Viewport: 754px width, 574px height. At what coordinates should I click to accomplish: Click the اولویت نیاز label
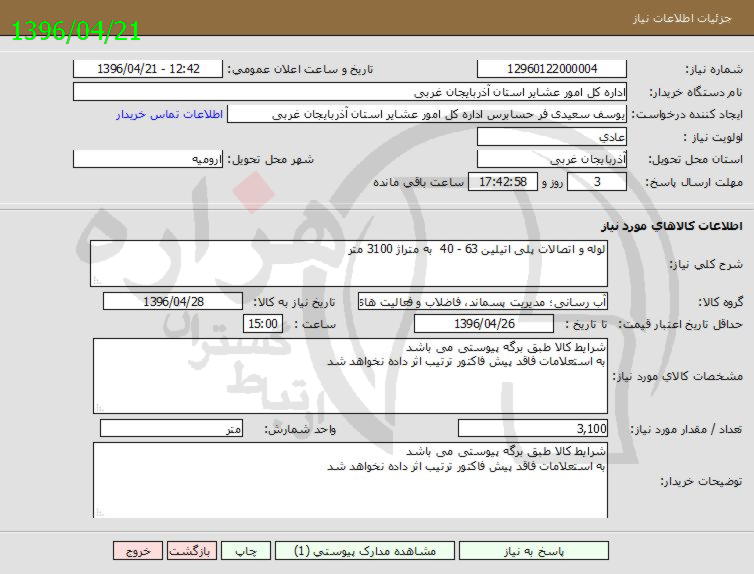tap(713, 137)
